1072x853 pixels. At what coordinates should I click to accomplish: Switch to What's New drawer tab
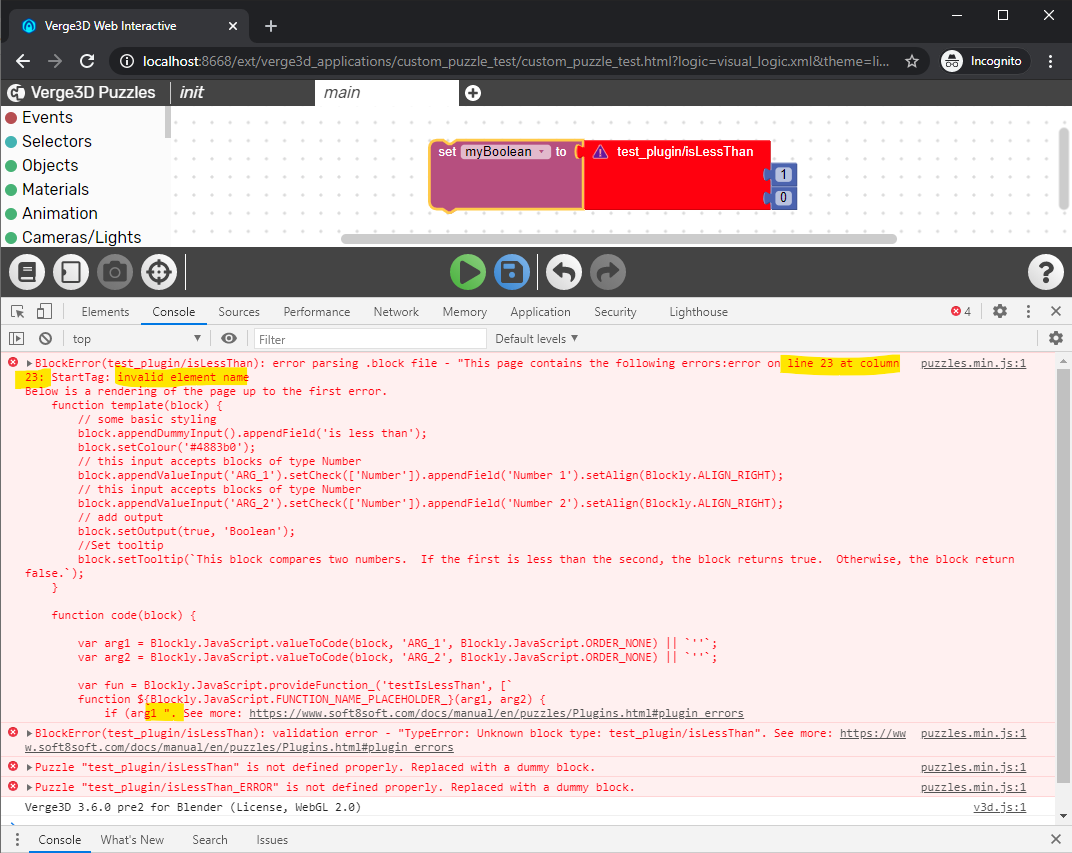(x=132, y=840)
